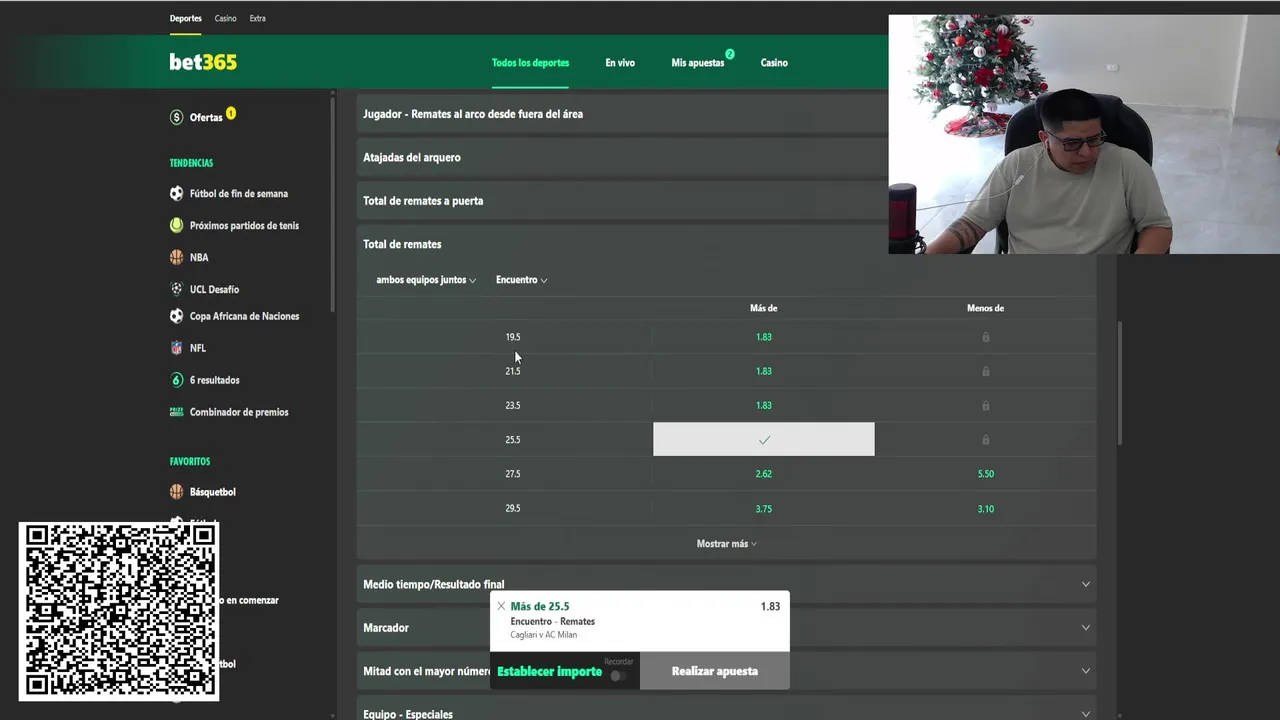Open the Combinador de premios link

(x=239, y=412)
